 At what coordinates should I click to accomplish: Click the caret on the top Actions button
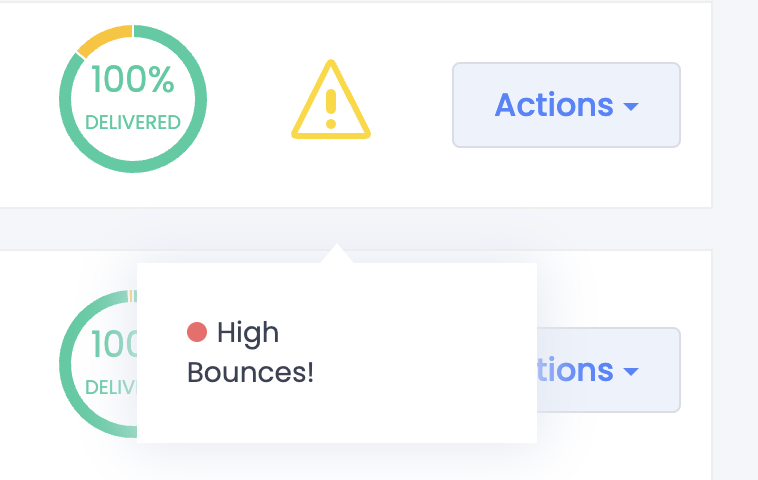pos(630,107)
